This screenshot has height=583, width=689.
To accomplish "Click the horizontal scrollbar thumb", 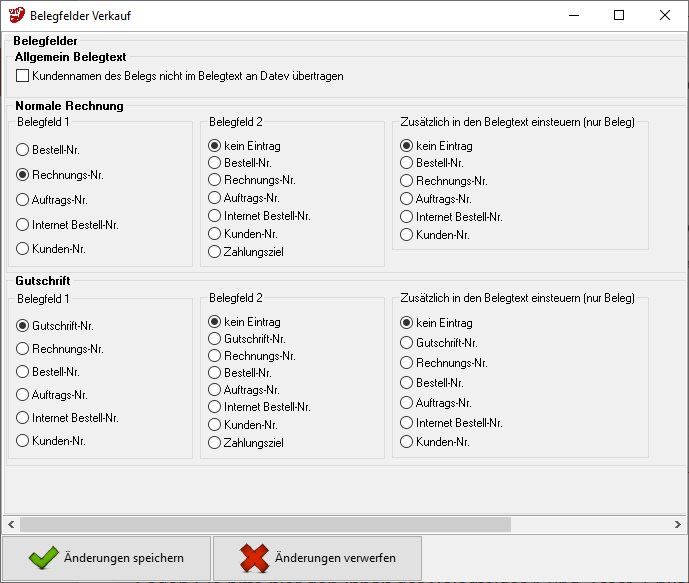I will pos(265,524).
